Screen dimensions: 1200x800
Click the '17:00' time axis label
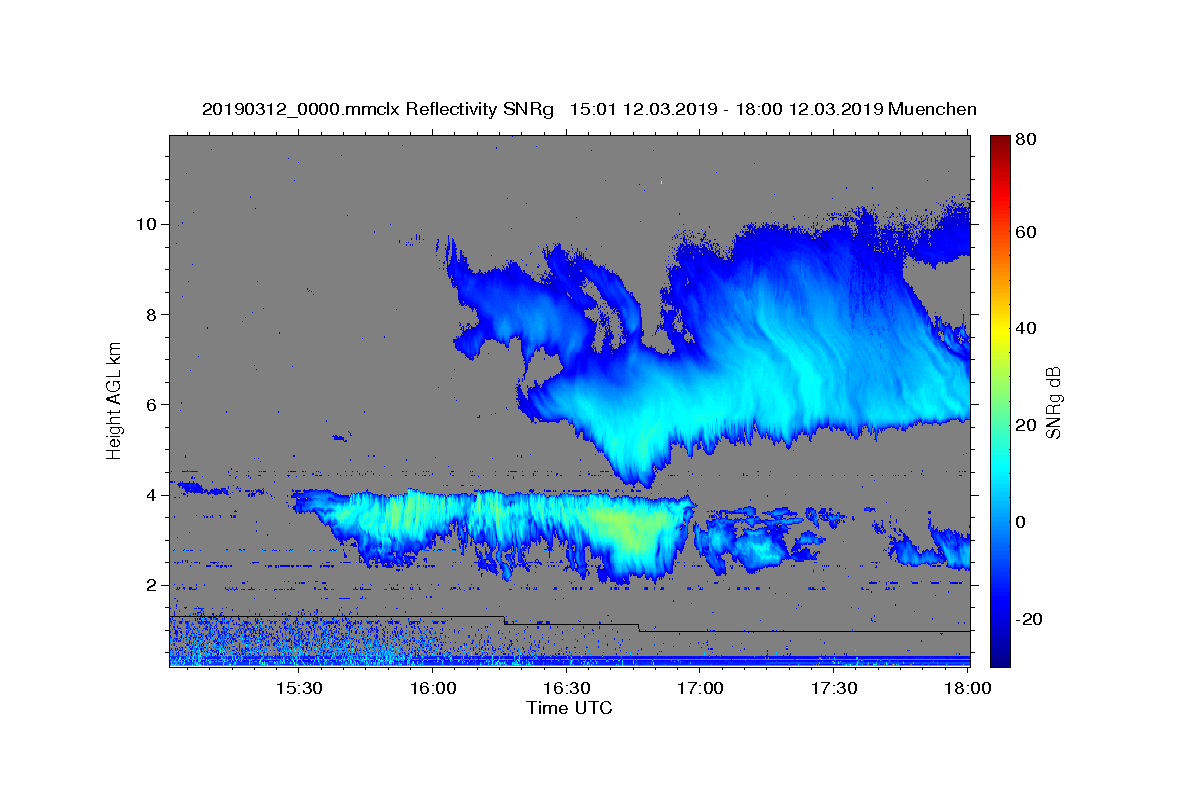click(x=700, y=689)
